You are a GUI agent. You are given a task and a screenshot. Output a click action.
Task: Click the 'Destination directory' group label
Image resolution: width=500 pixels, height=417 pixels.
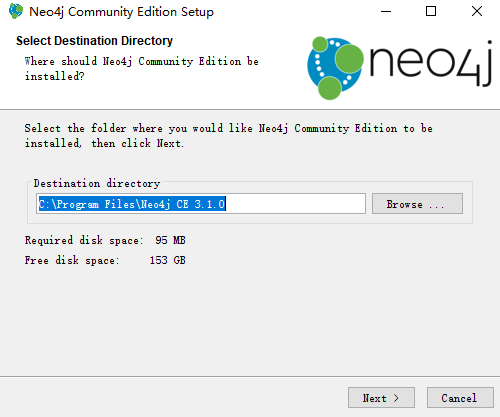[x=97, y=183]
